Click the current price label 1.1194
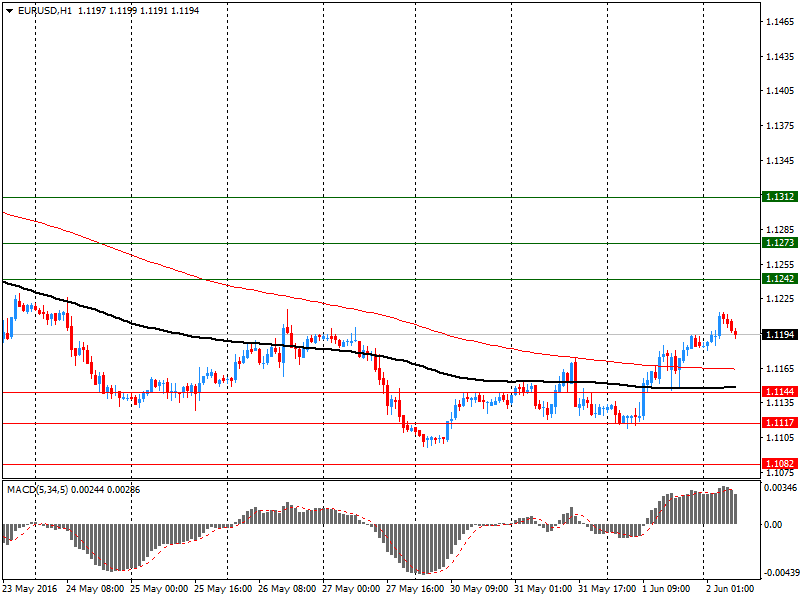800x600 pixels. click(x=780, y=335)
